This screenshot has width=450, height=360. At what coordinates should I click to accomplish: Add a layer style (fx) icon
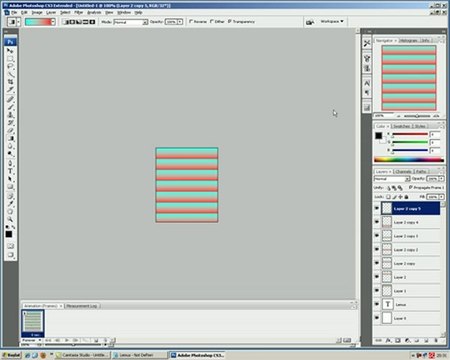click(388, 340)
